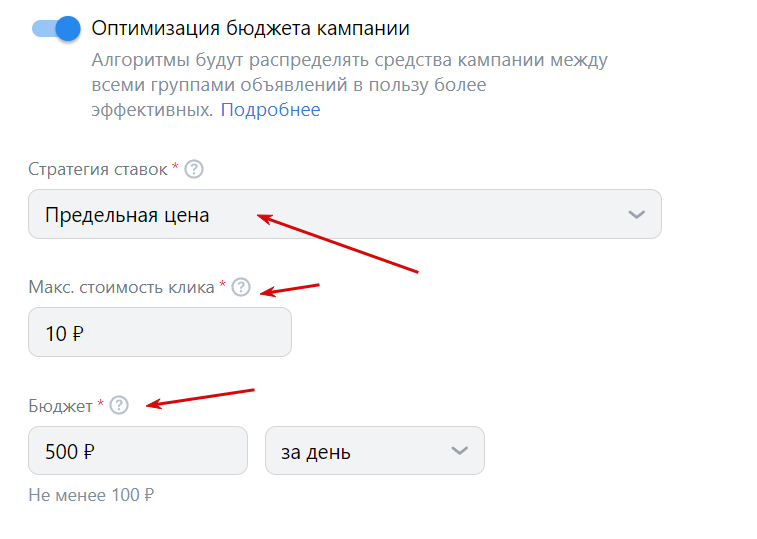The image size is (757, 539).
Task: Show help for "Макс. стоимость клика"
Action: [x=241, y=288]
